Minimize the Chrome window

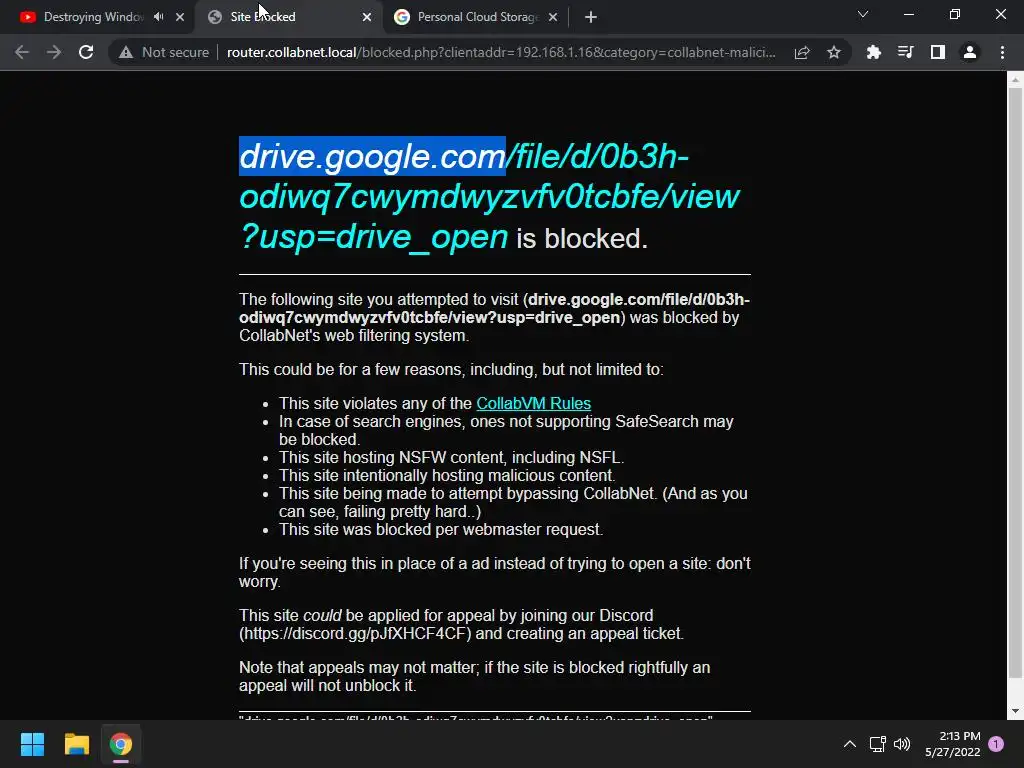(908, 14)
